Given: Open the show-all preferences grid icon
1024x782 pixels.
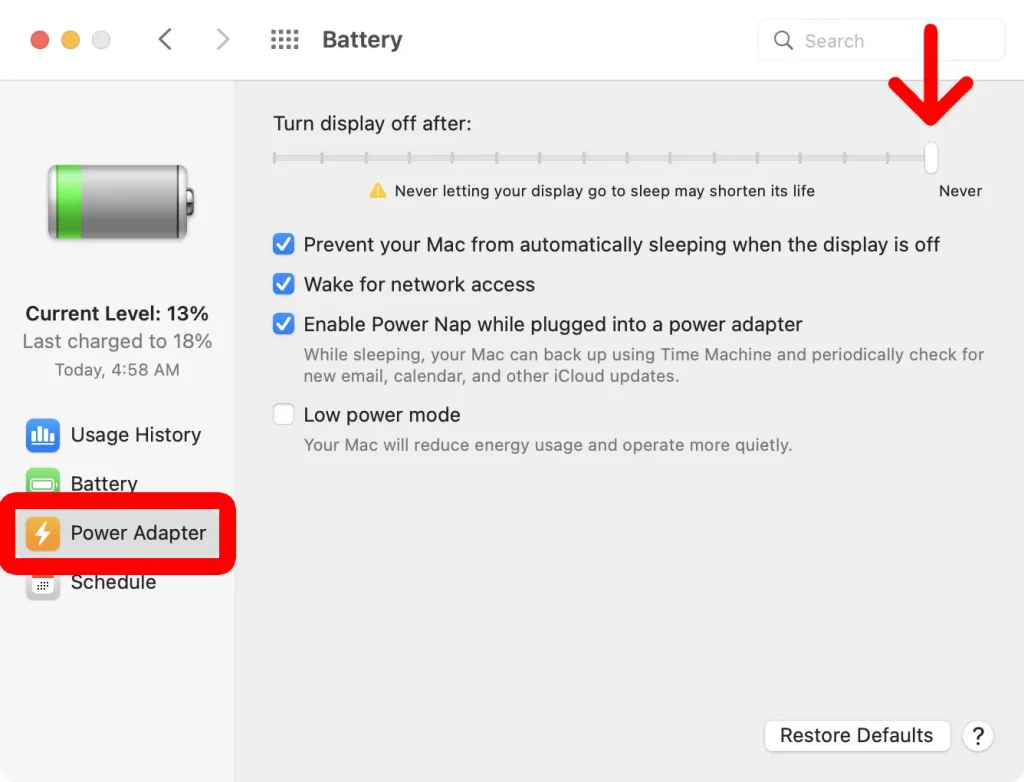Looking at the screenshot, I should (x=285, y=40).
